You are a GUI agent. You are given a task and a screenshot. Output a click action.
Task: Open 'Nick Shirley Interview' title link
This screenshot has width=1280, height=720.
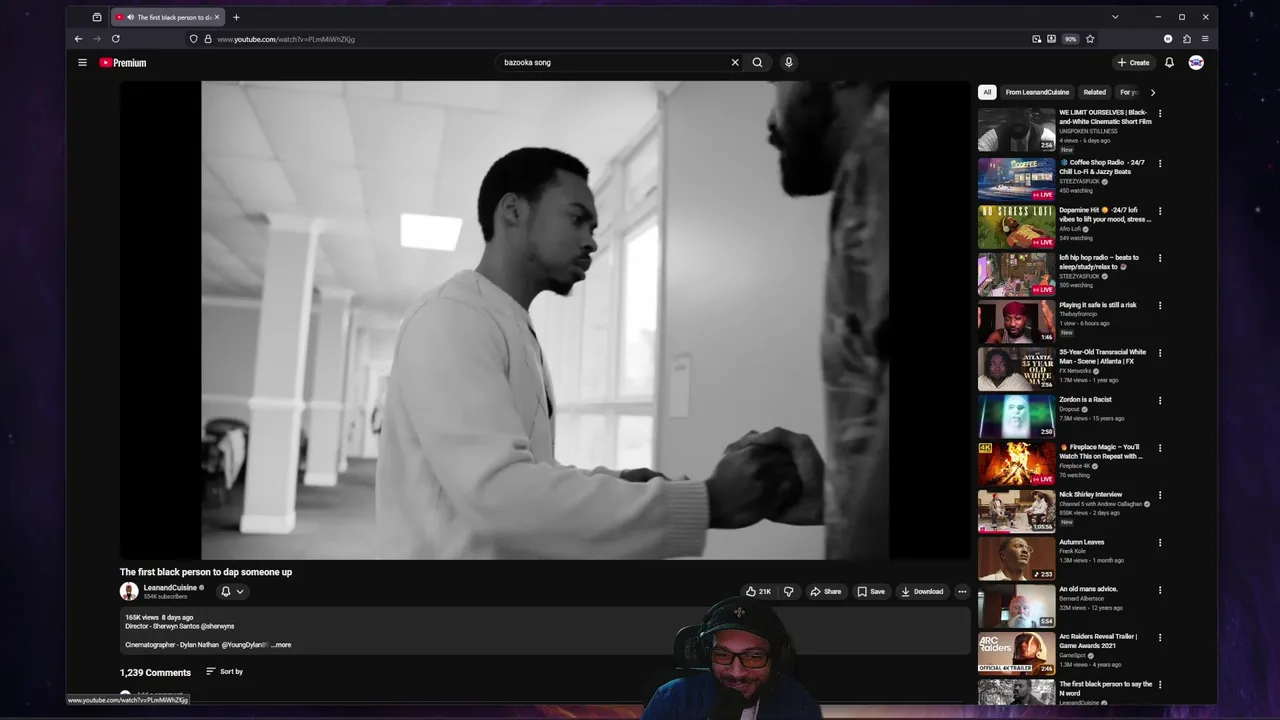1091,495
